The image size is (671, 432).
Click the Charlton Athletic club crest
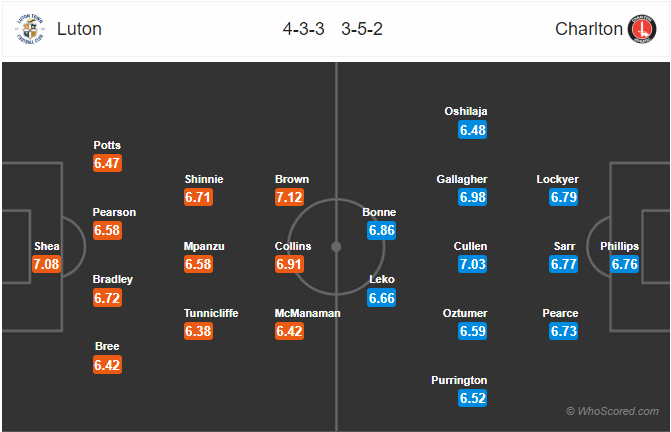point(641,29)
